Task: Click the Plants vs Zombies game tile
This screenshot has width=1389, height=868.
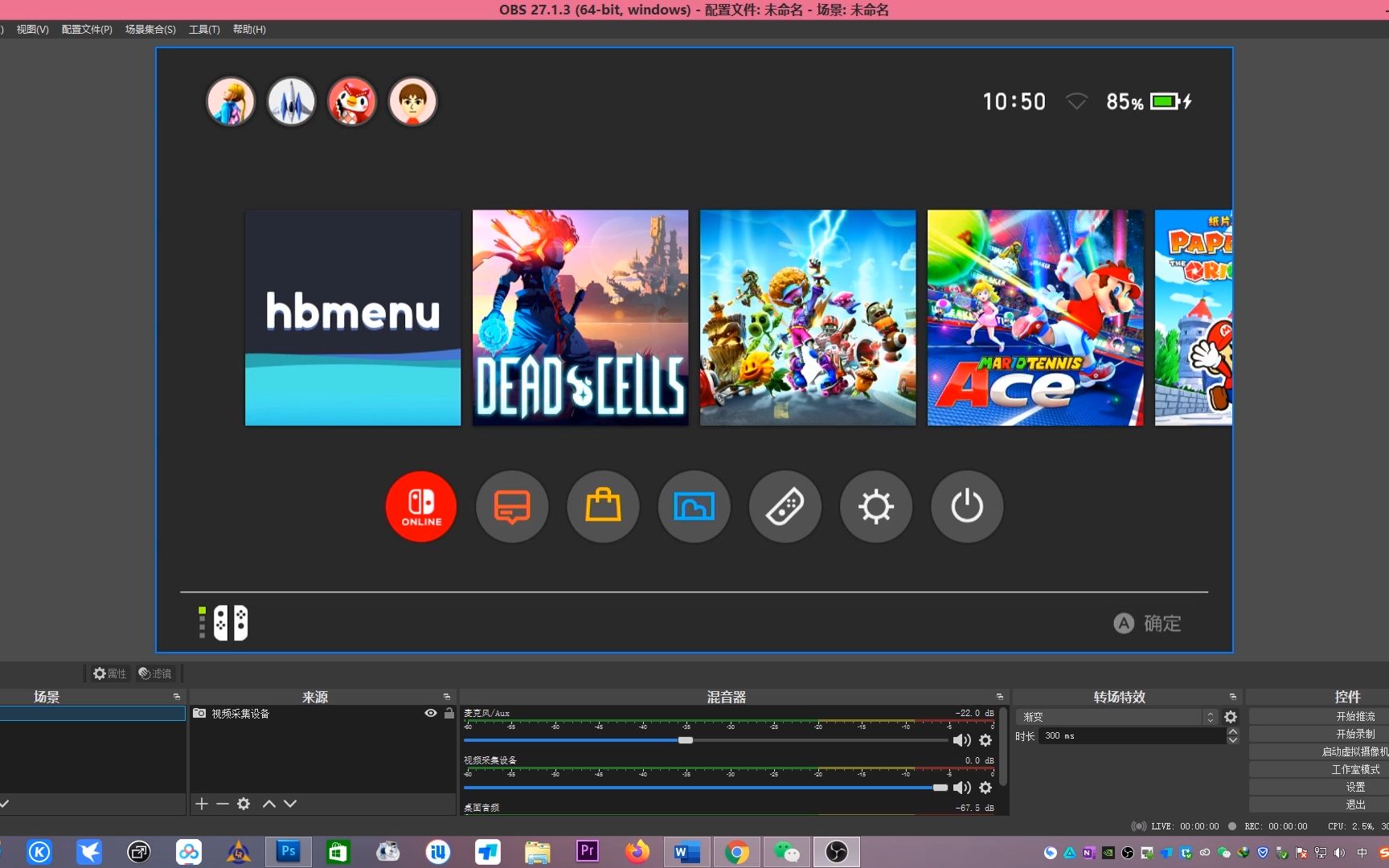Action: 808,318
